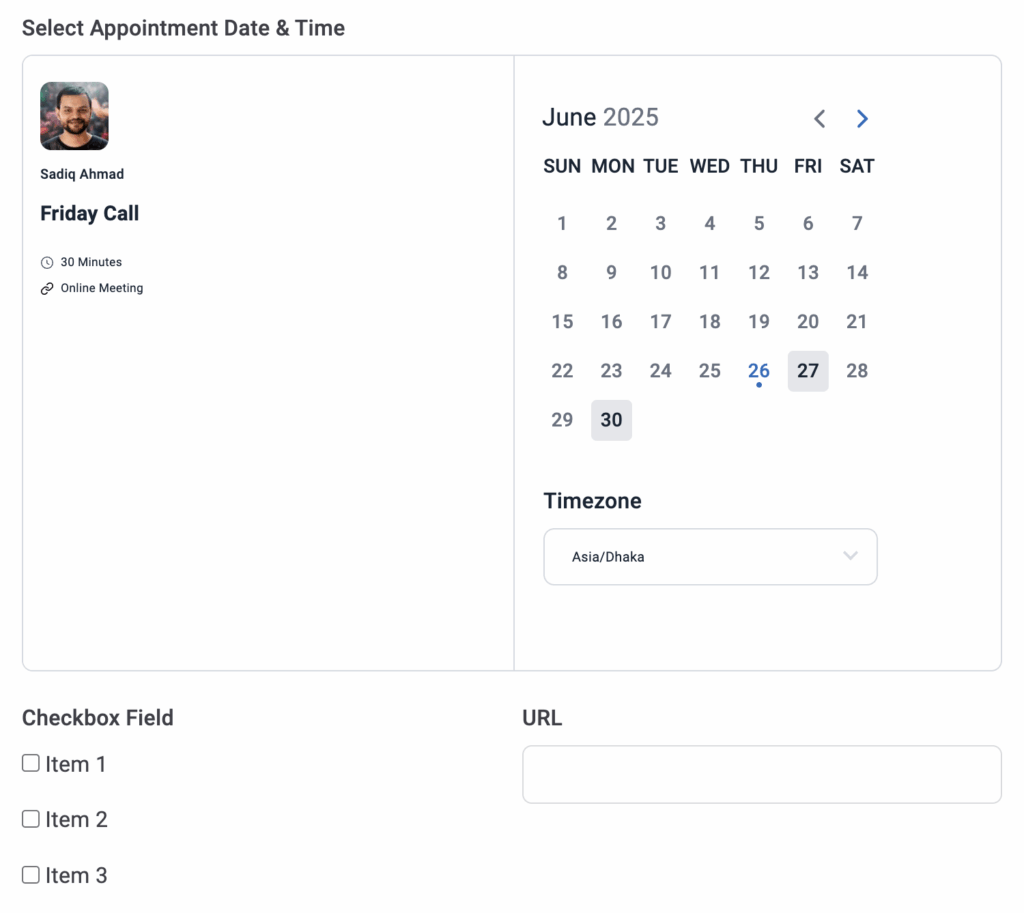Viewport: 1024px width, 913px height.
Task: Click the Friday Call event title
Action: pos(89,213)
